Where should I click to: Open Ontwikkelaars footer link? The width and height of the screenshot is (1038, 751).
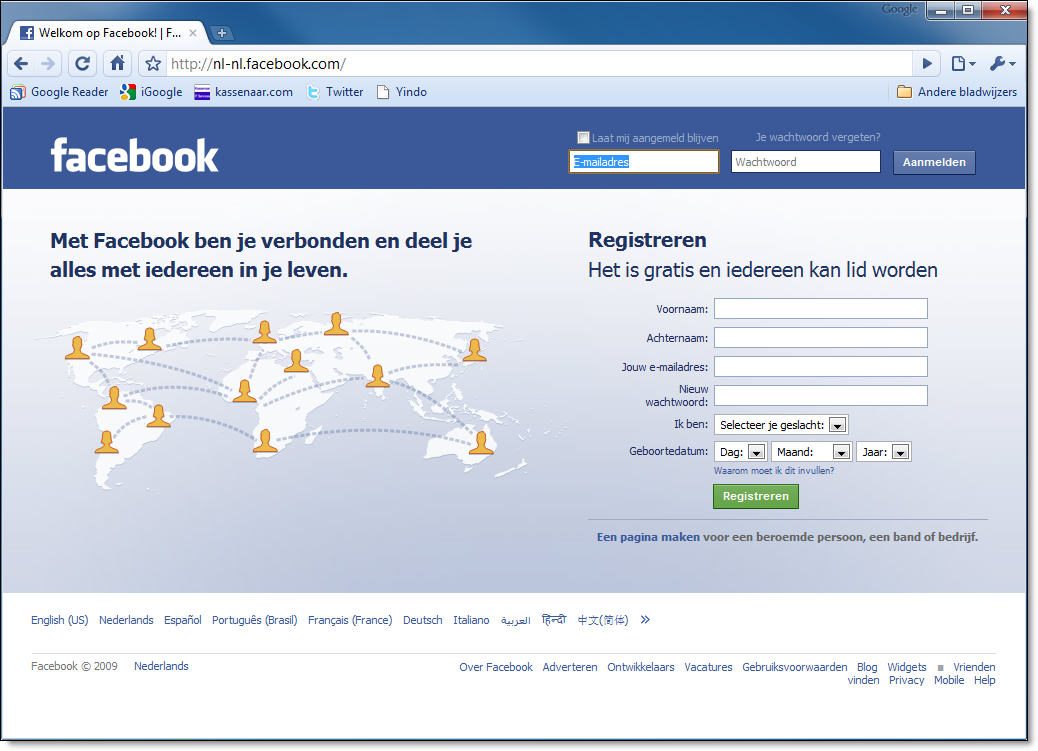point(641,667)
